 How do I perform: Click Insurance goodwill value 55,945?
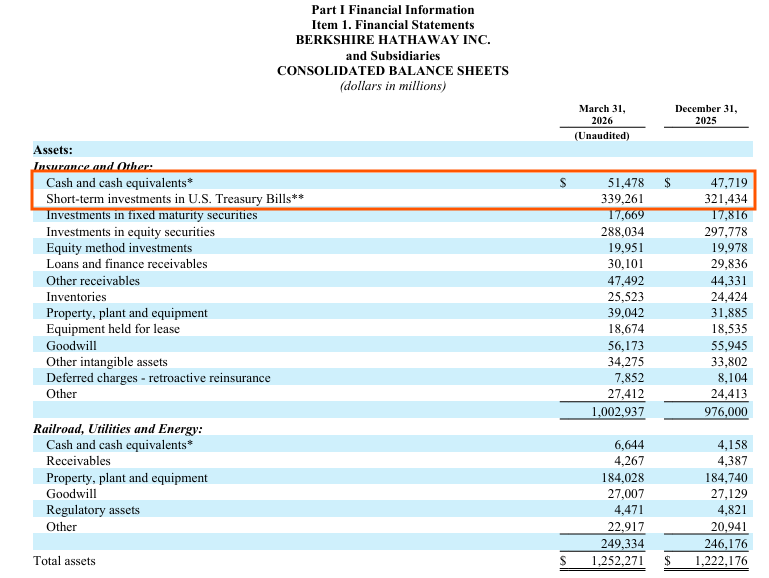[729, 346]
